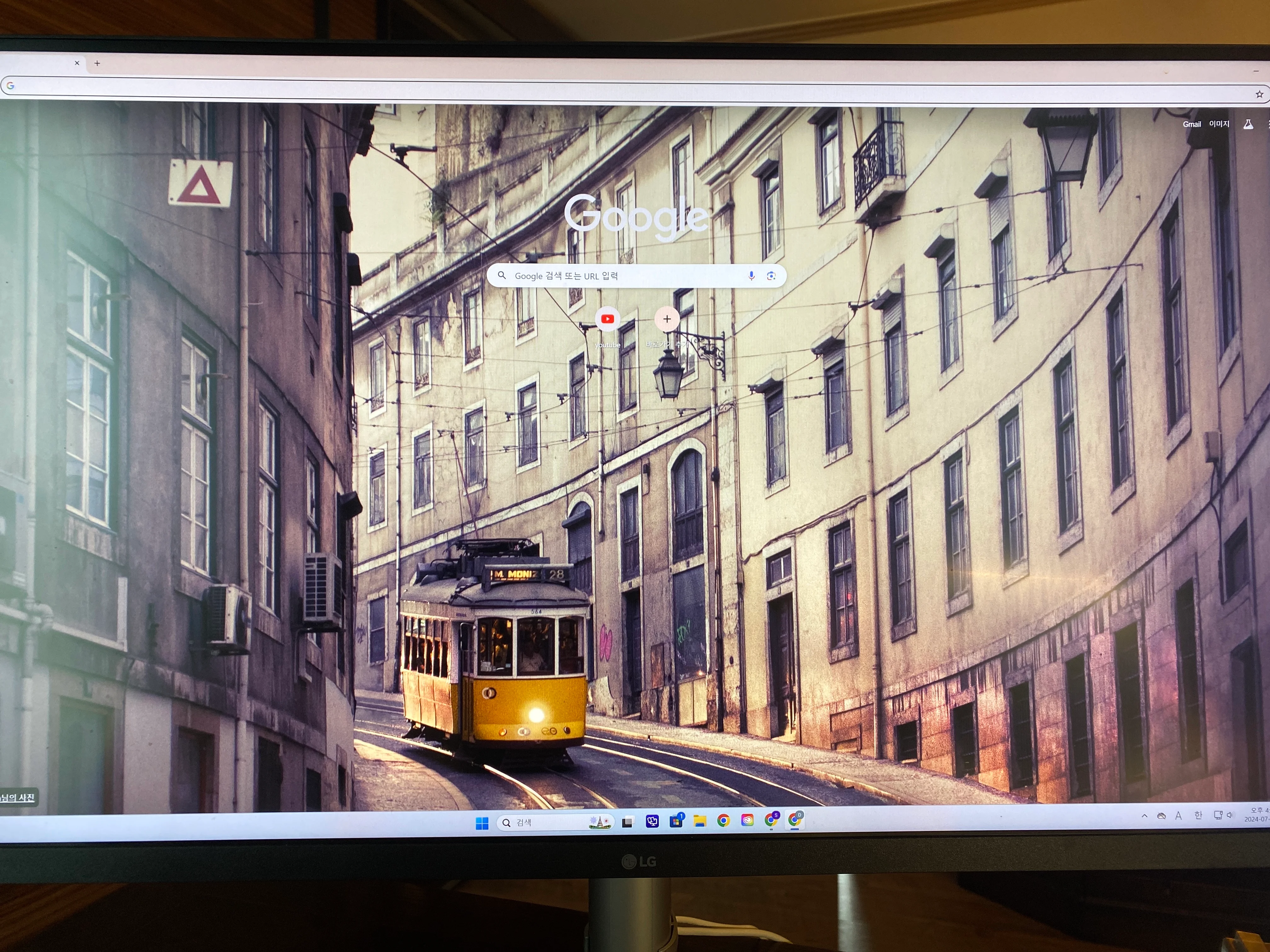
Task: Open the background photo credit link
Action: point(18,798)
